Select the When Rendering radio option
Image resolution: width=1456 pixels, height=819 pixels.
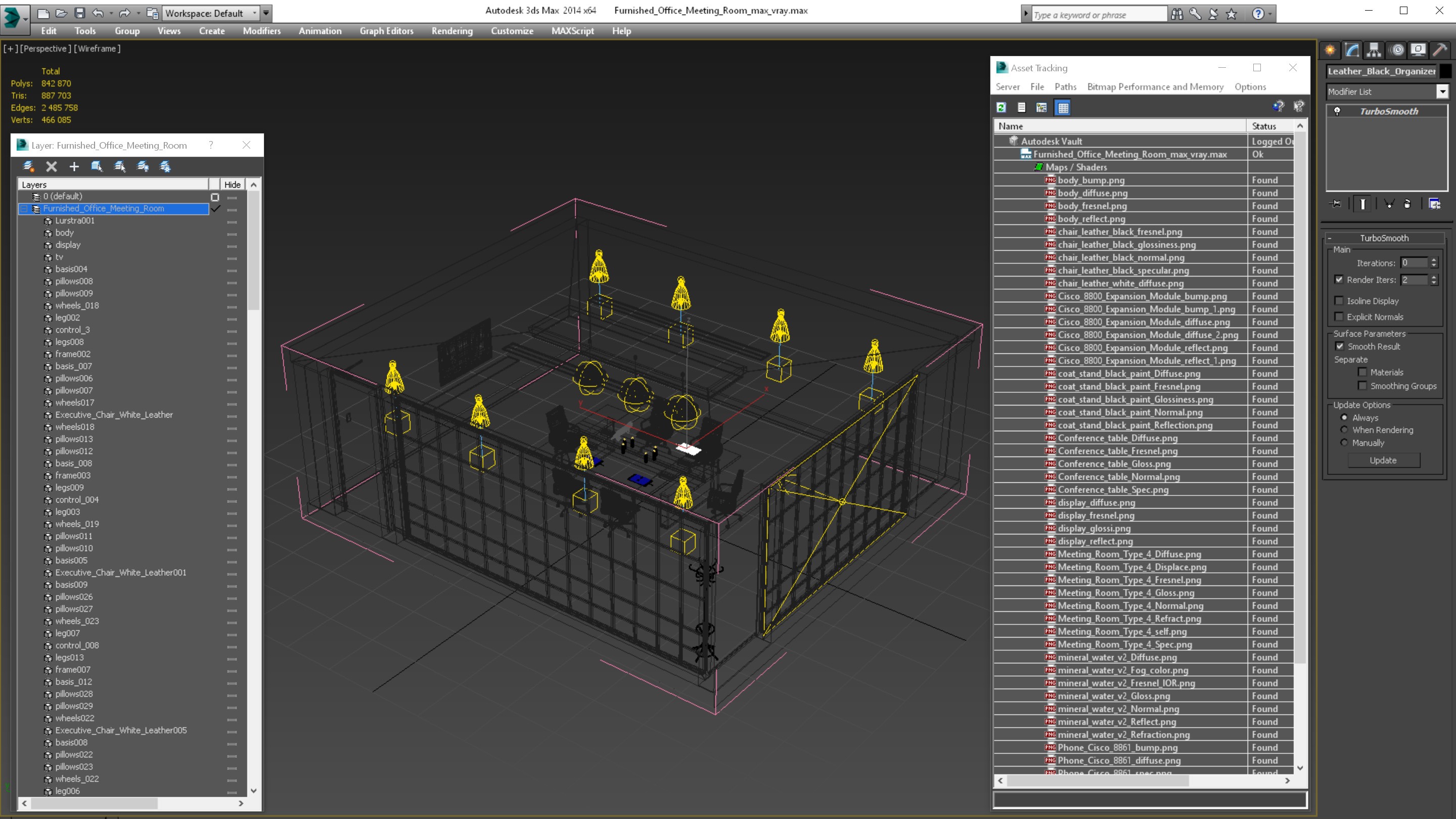pyautogui.click(x=1344, y=430)
